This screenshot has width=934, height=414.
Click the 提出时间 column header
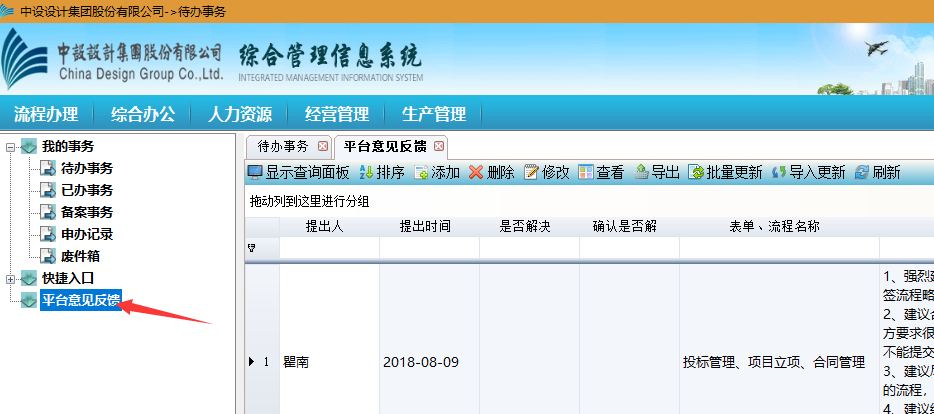tap(429, 226)
